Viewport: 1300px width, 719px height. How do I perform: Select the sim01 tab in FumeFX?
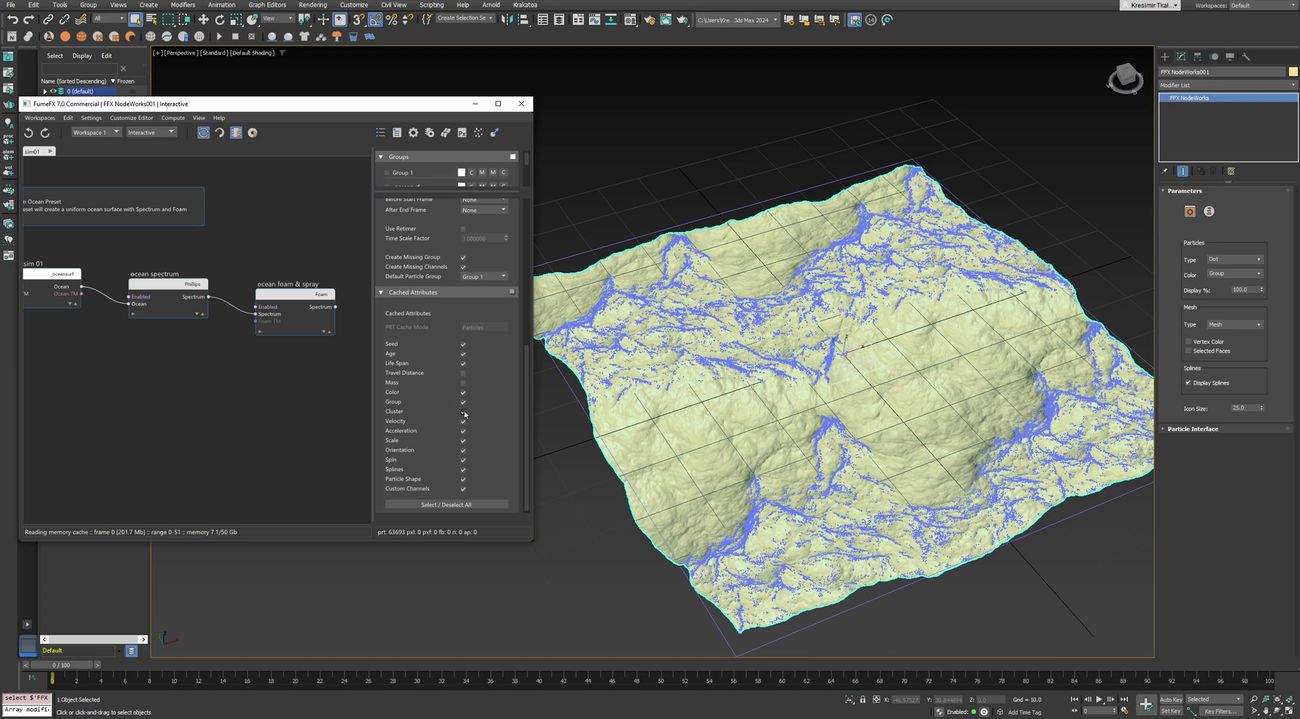click(x=37, y=152)
